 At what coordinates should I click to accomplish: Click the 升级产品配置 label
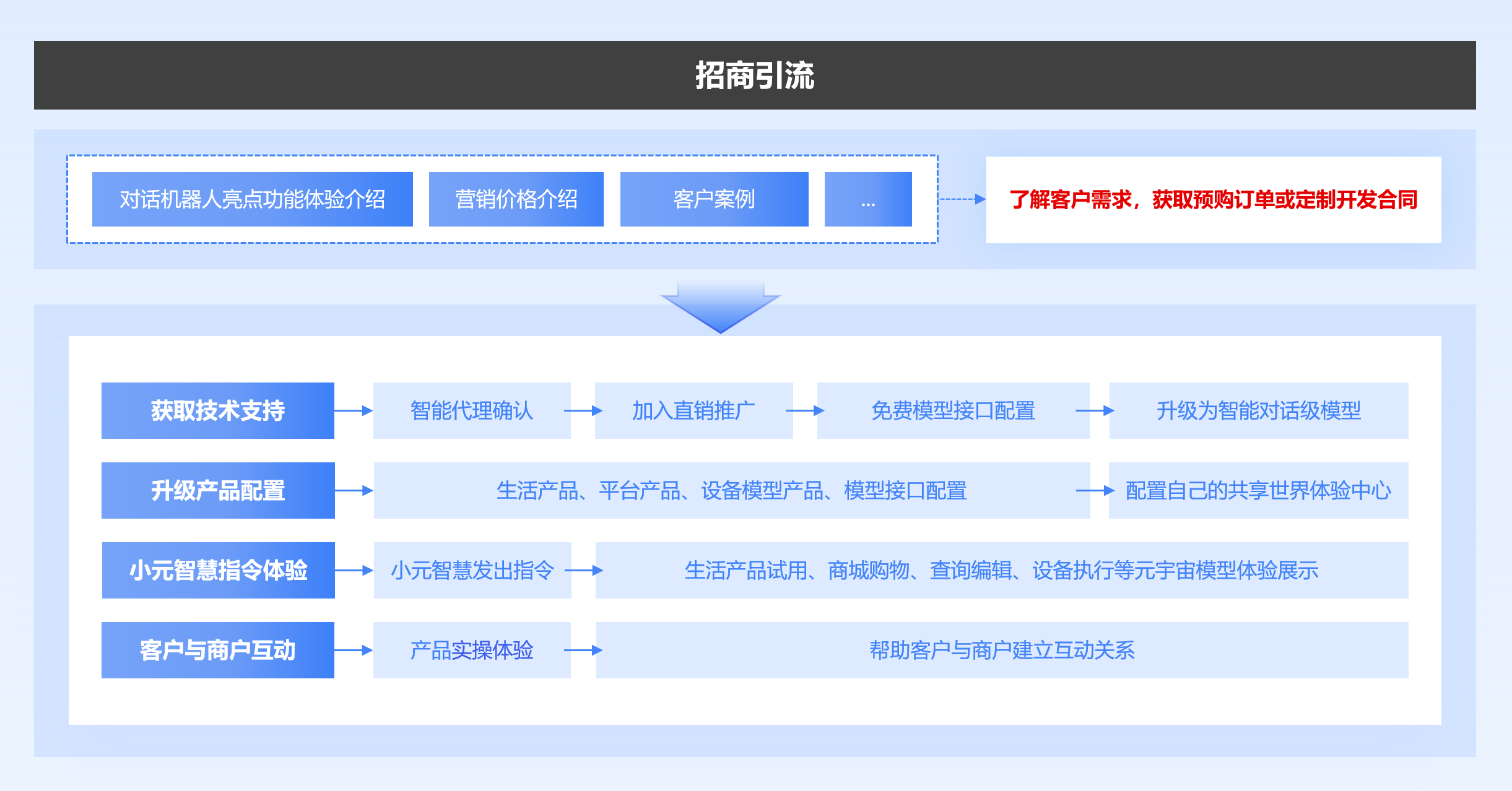click(x=217, y=490)
